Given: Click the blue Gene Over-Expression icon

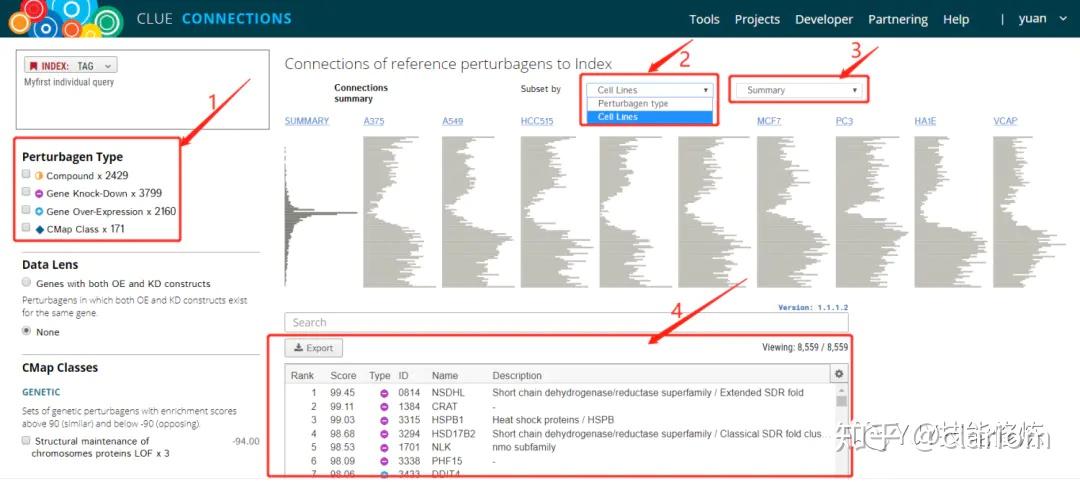Looking at the screenshot, I should (39, 211).
